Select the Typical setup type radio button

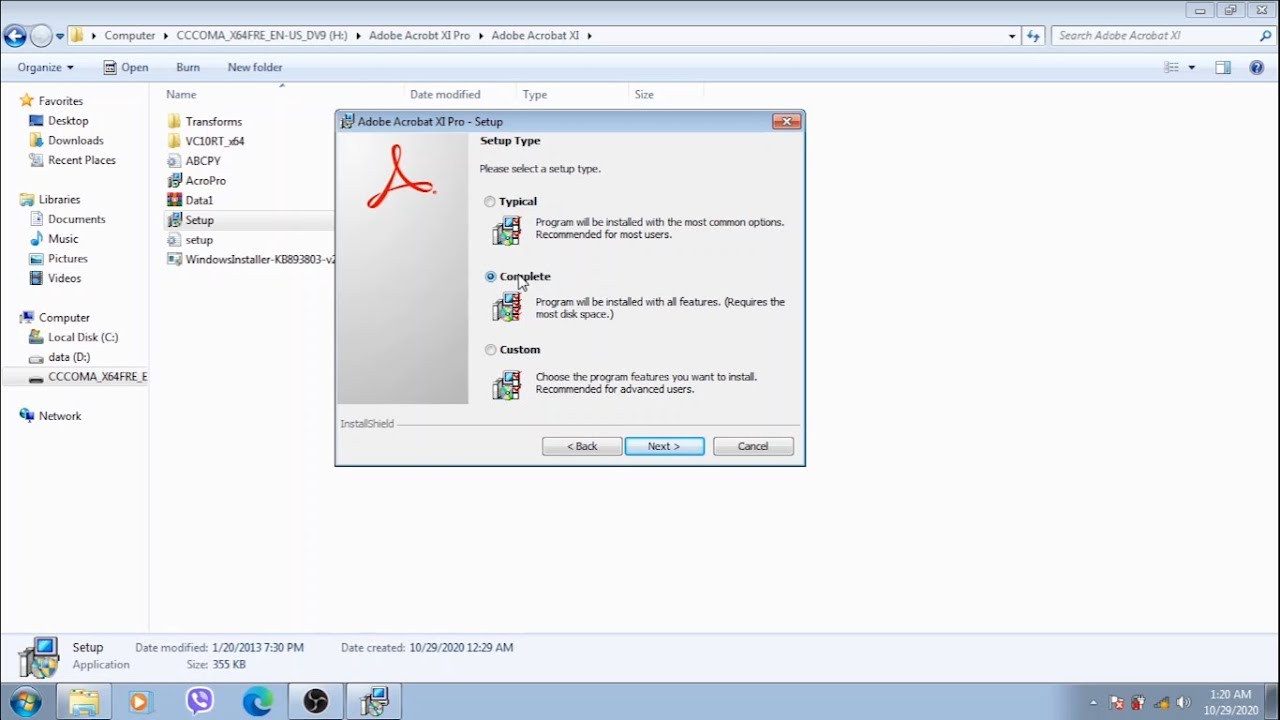pos(490,202)
